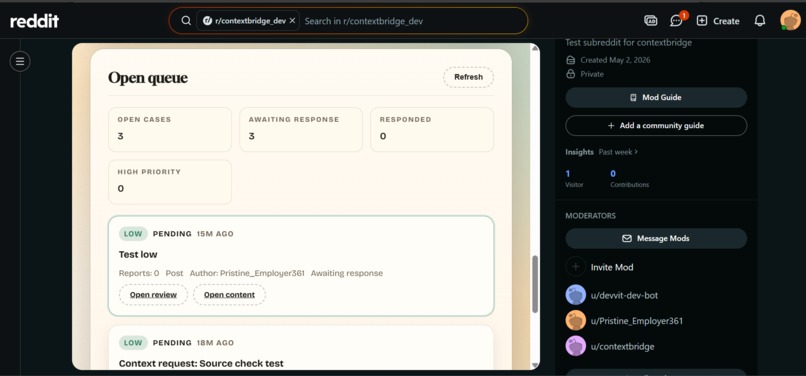The image size is (806, 376).
Task: Open u/Pristine_Employer361 profile link
Action: point(637,321)
